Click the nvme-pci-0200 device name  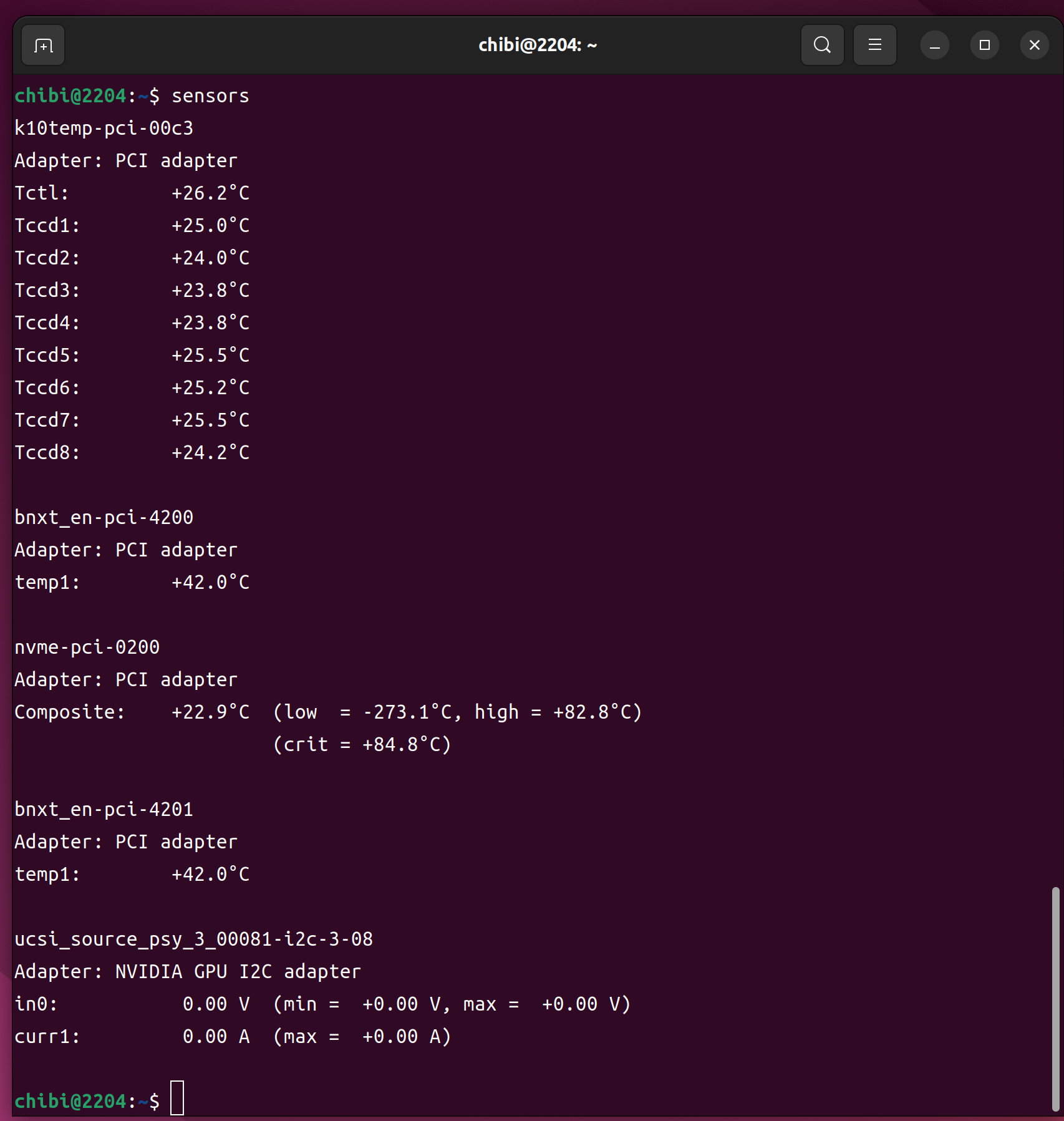pyautogui.click(x=87, y=648)
